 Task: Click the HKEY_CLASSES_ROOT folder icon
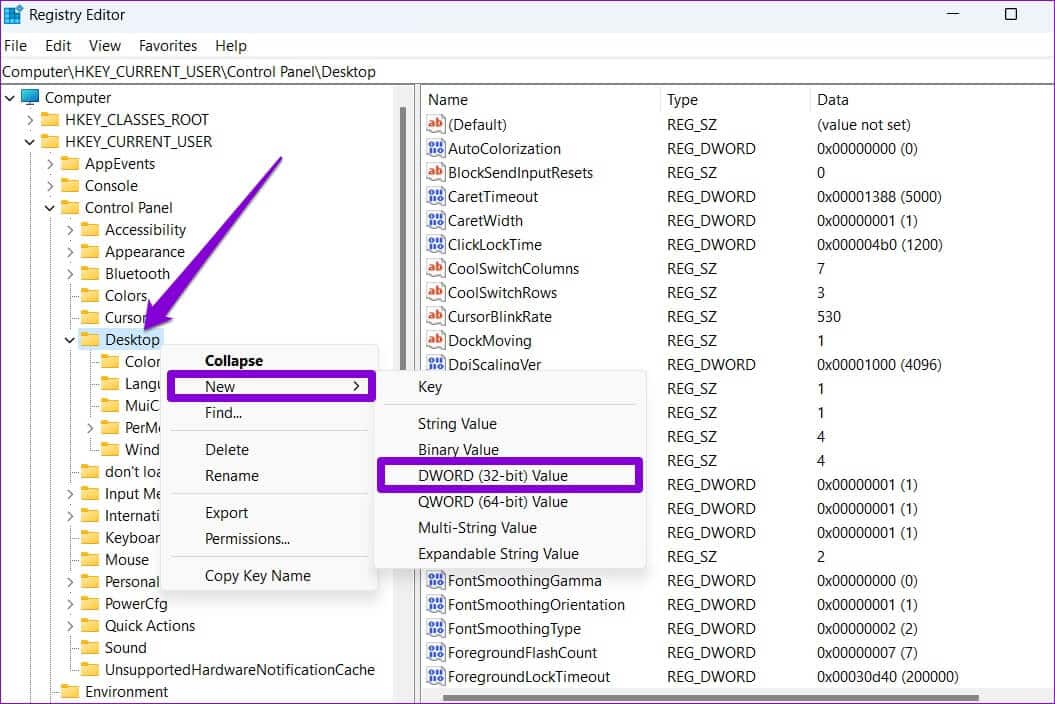50,120
